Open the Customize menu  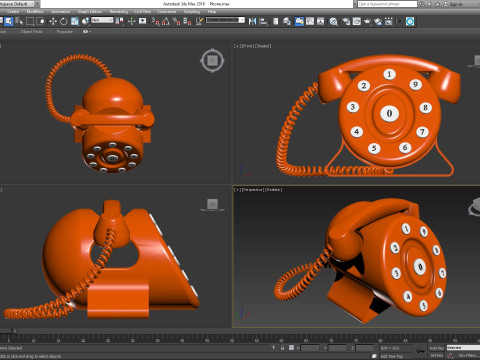(166, 12)
